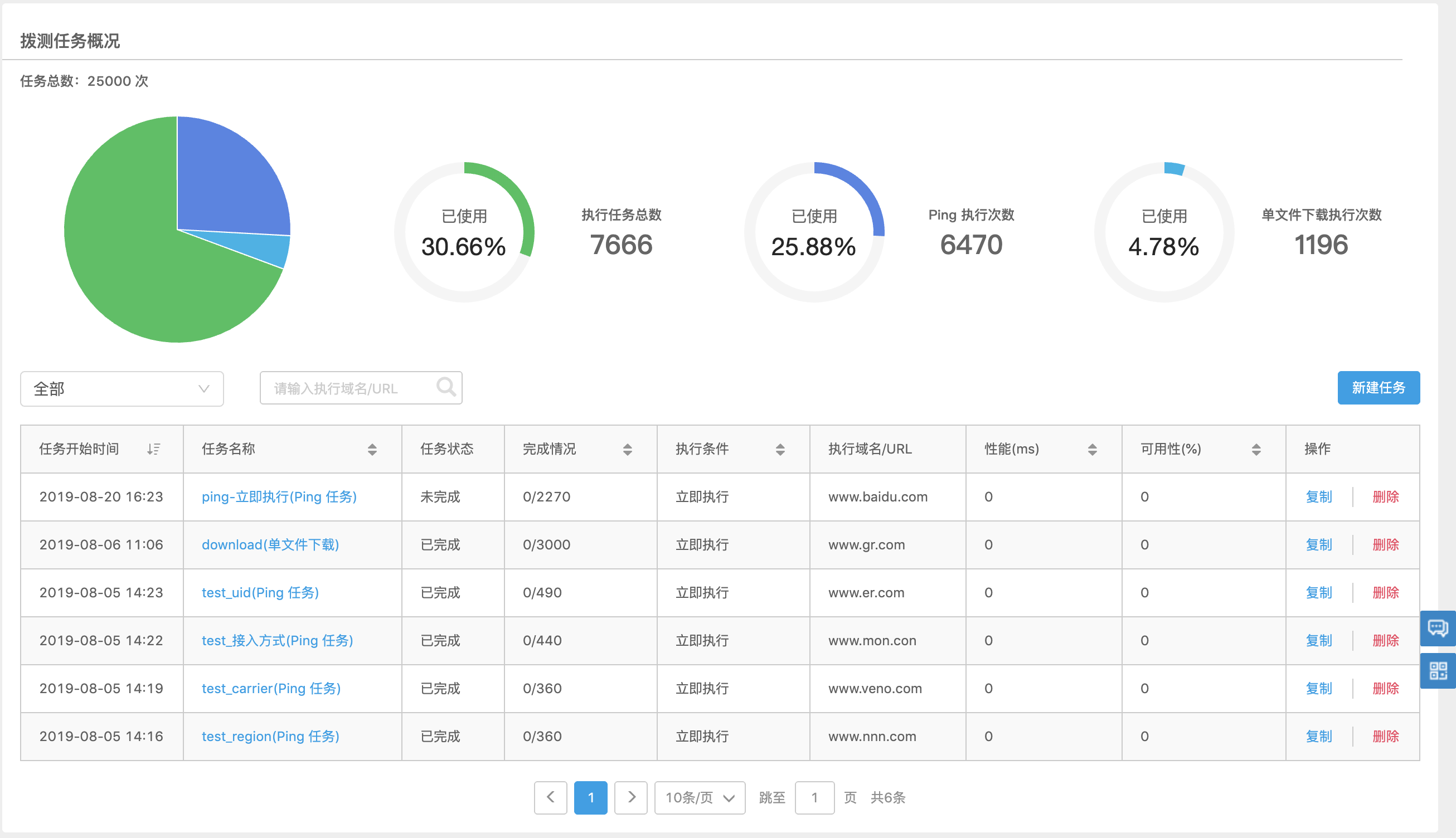
Task: Open the 全部 filter dropdown
Action: point(122,388)
